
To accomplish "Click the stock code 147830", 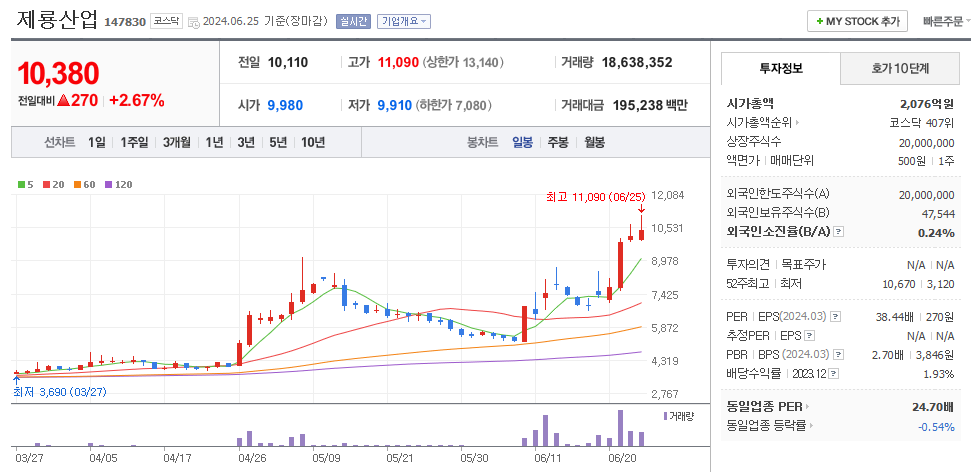I will click(124, 22).
